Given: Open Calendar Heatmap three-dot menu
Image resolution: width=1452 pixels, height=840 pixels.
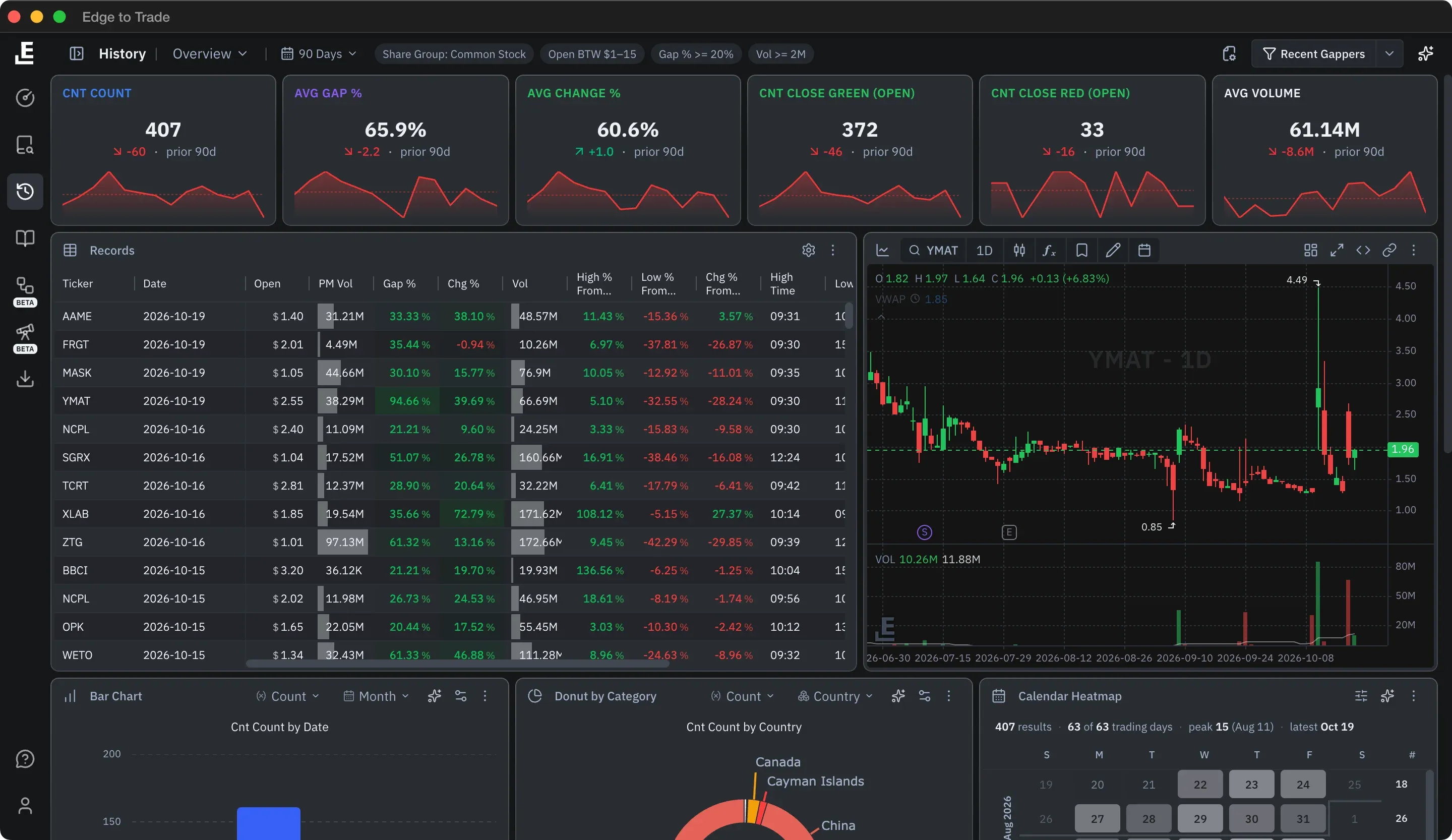Looking at the screenshot, I should pyautogui.click(x=1413, y=696).
